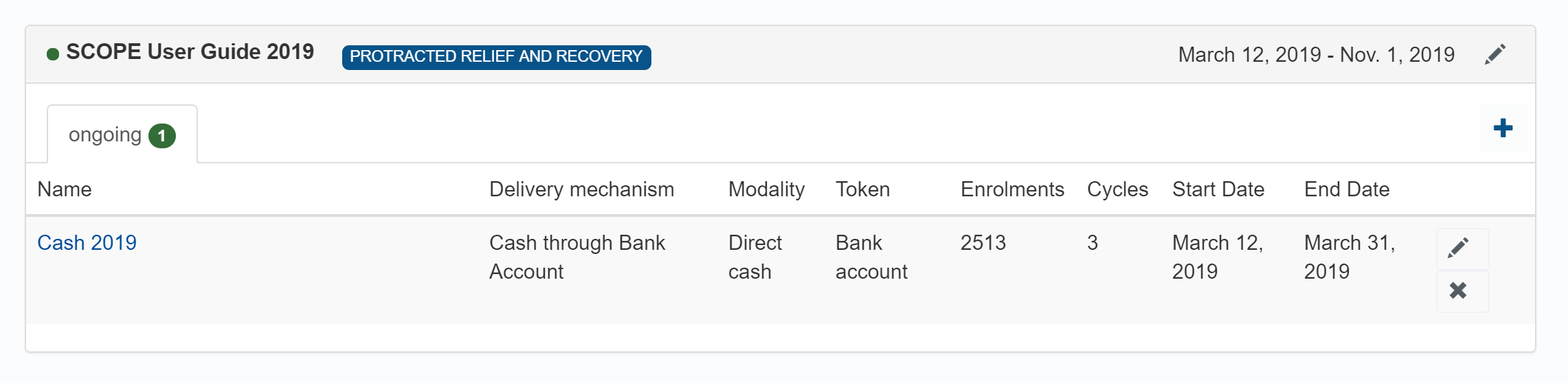
Task: Click the SCOPE User Guide 2019 title
Action: (x=190, y=52)
